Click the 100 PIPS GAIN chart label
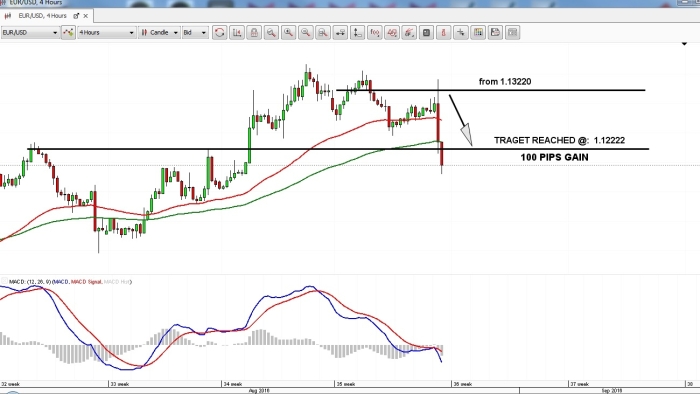The image size is (700, 394). pyautogui.click(x=554, y=157)
